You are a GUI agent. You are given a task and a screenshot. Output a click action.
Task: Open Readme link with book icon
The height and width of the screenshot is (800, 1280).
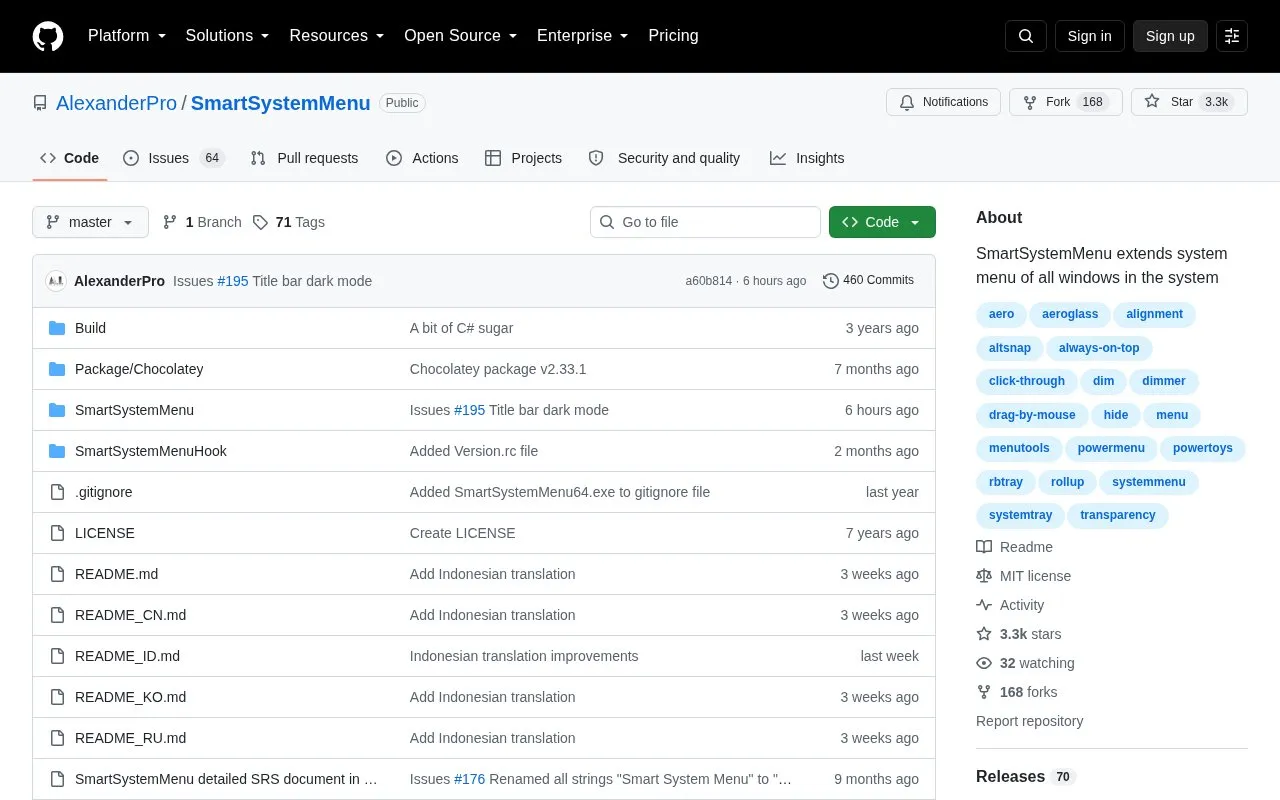1014,547
